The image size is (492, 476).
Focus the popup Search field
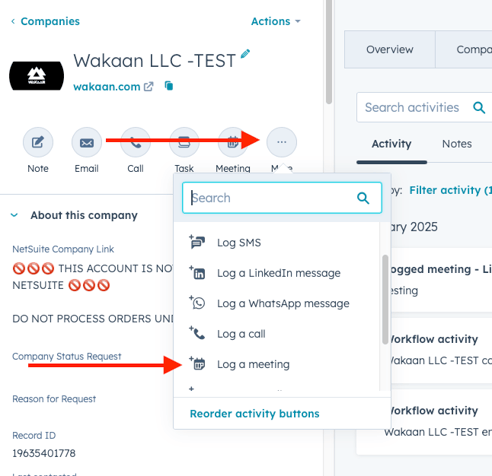coord(282,198)
